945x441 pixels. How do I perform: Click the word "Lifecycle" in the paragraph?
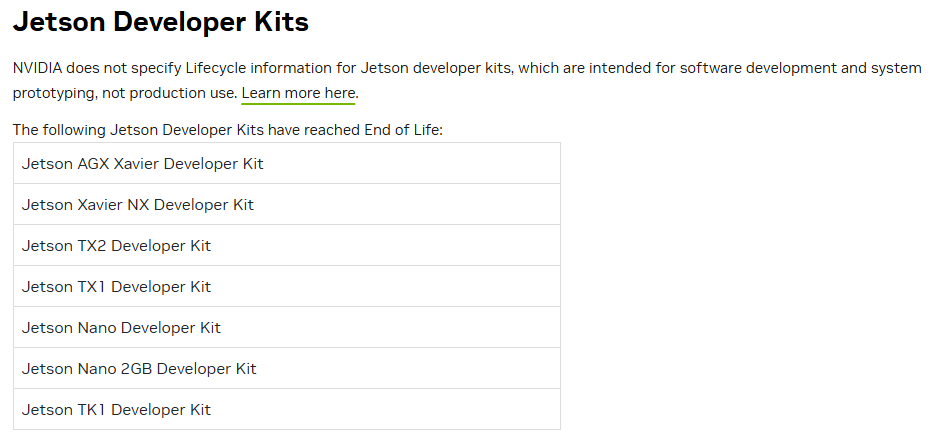[x=216, y=69]
